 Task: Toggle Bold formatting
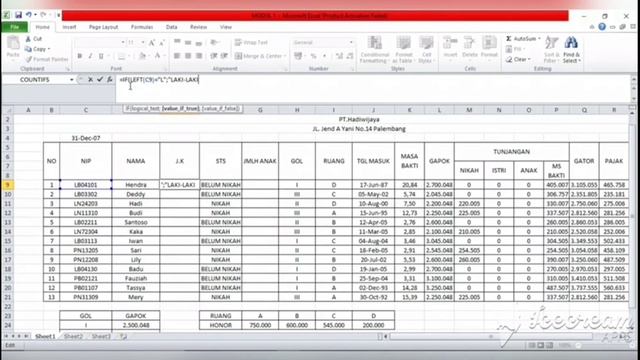click(80, 56)
